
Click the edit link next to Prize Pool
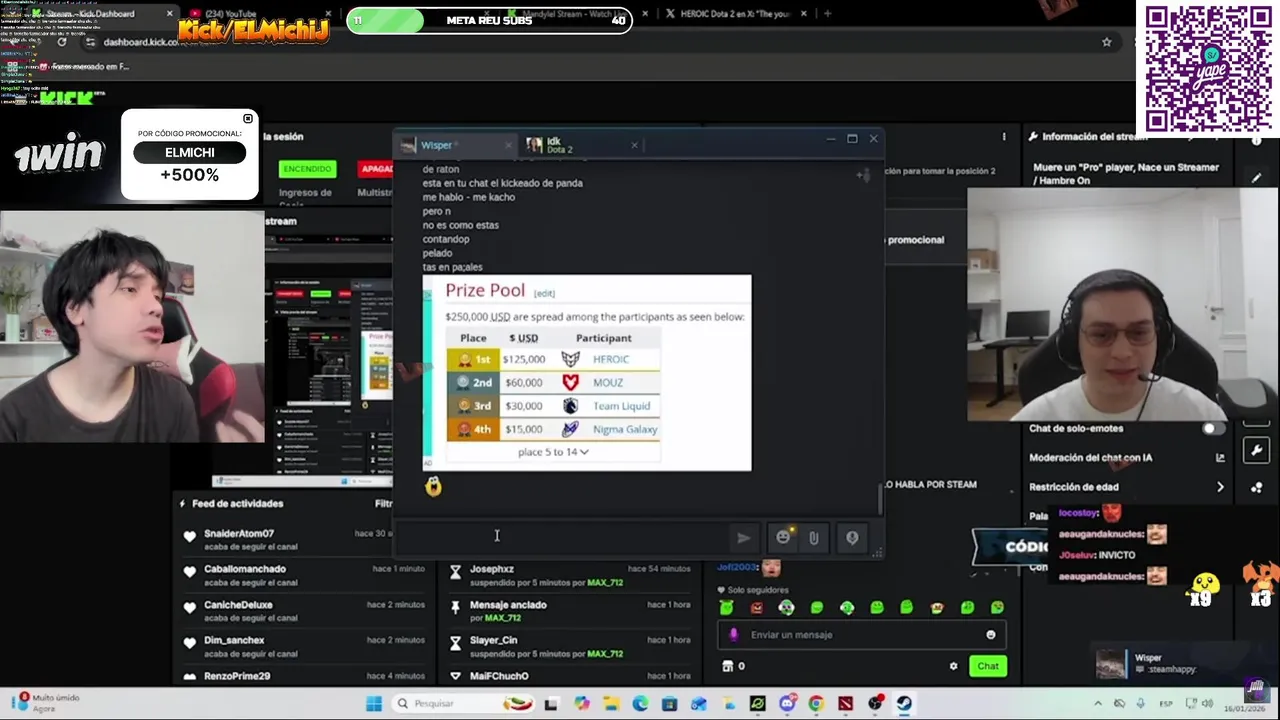tap(544, 293)
